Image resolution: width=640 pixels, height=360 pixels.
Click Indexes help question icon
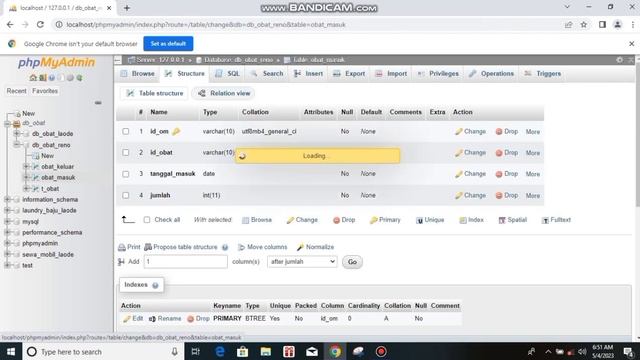(x=155, y=285)
